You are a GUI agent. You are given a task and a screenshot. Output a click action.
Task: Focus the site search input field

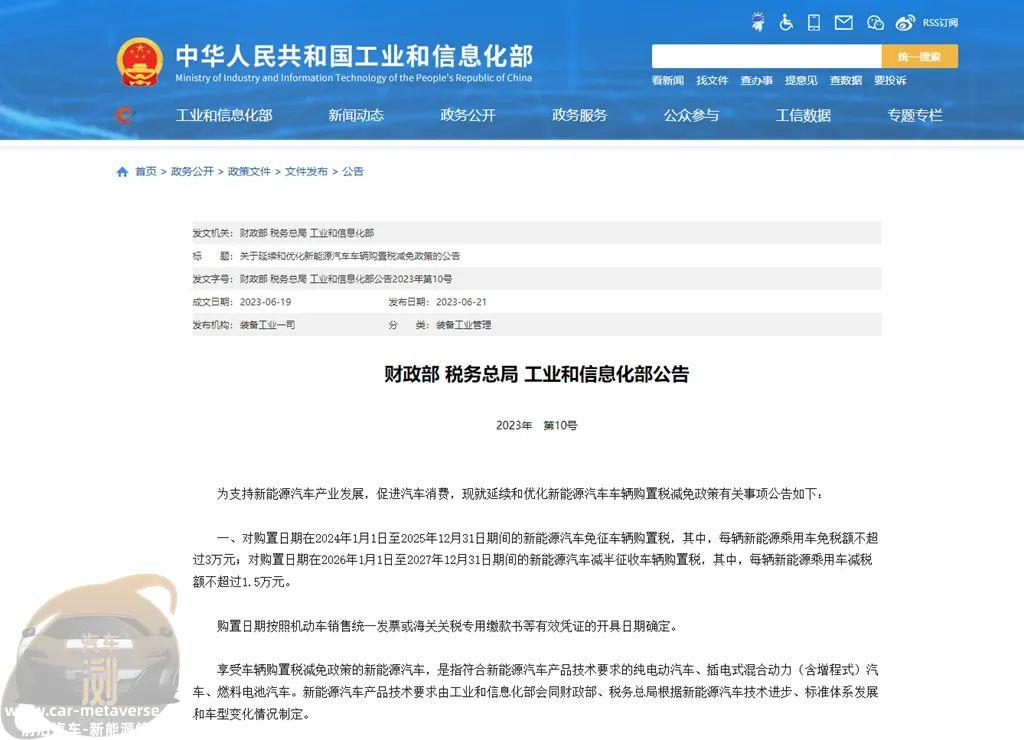(x=767, y=56)
